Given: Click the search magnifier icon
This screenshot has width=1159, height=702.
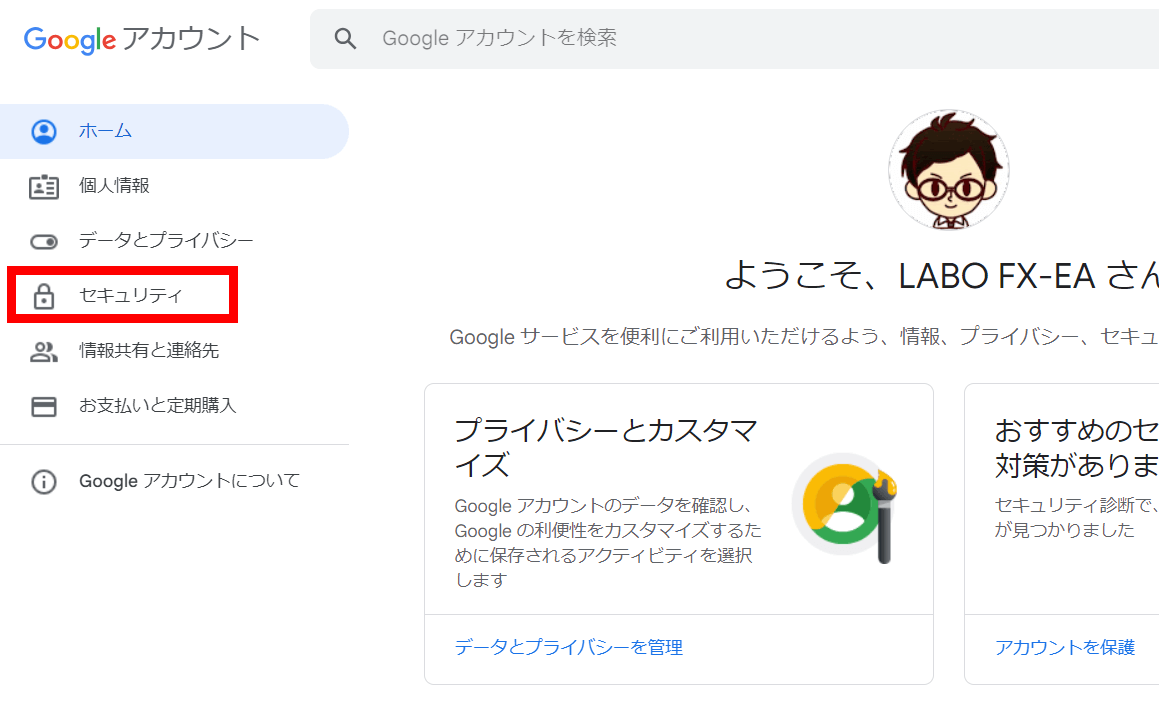Looking at the screenshot, I should 345,38.
